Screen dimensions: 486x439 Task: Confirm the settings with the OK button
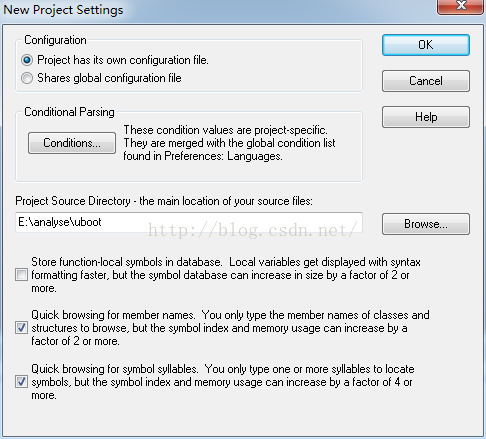click(x=426, y=45)
